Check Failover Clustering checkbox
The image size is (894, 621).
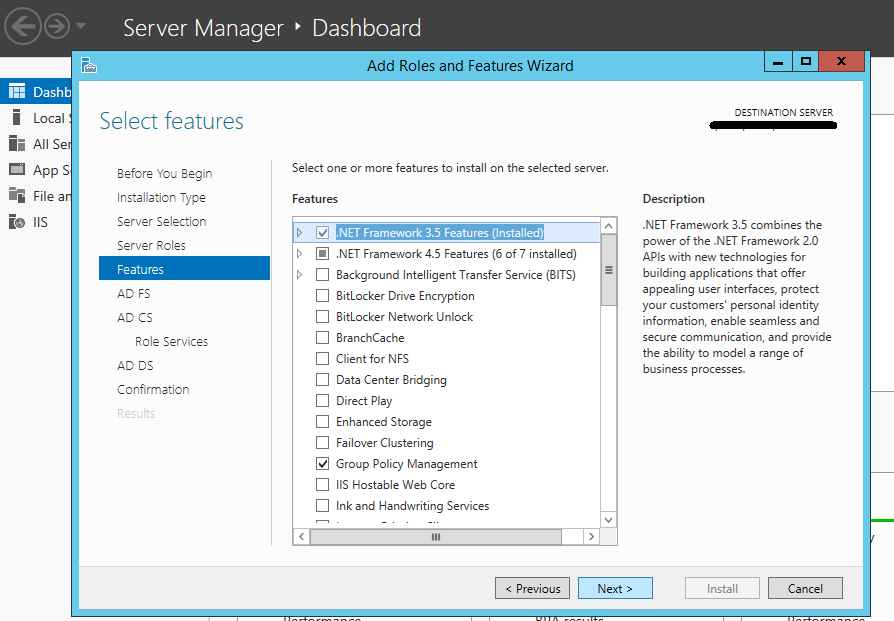click(323, 443)
